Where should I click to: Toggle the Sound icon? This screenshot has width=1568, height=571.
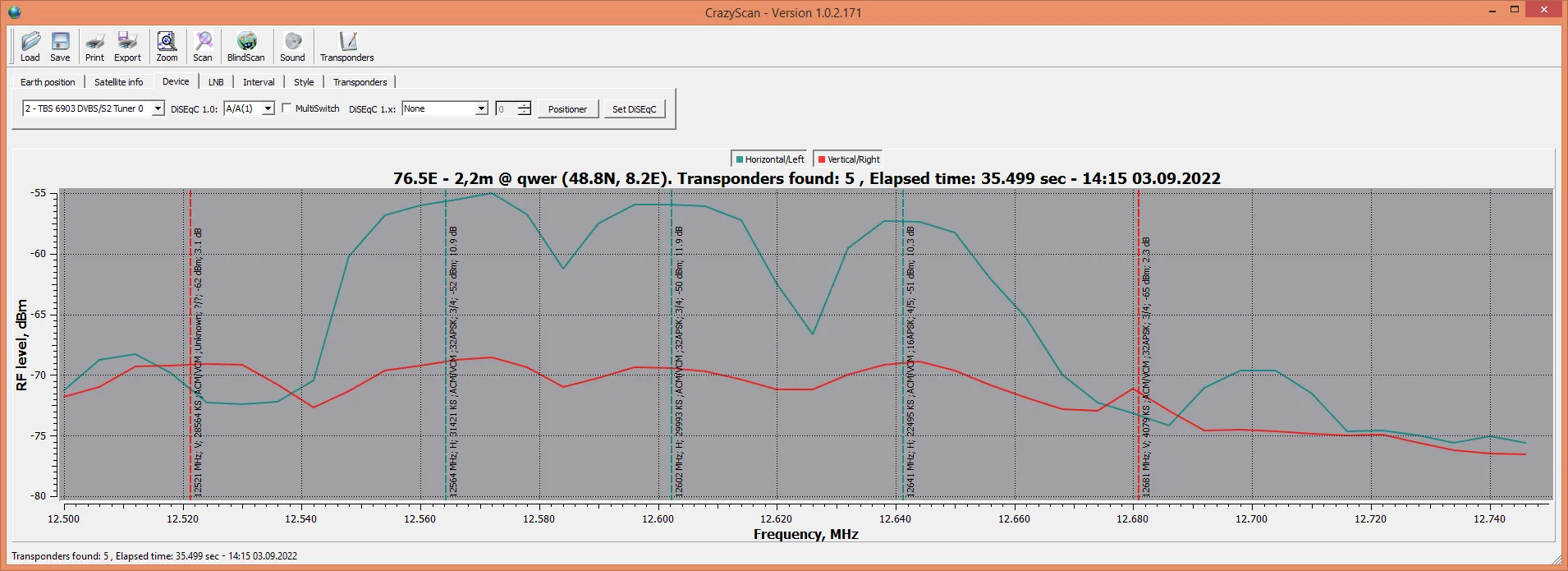click(x=292, y=46)
